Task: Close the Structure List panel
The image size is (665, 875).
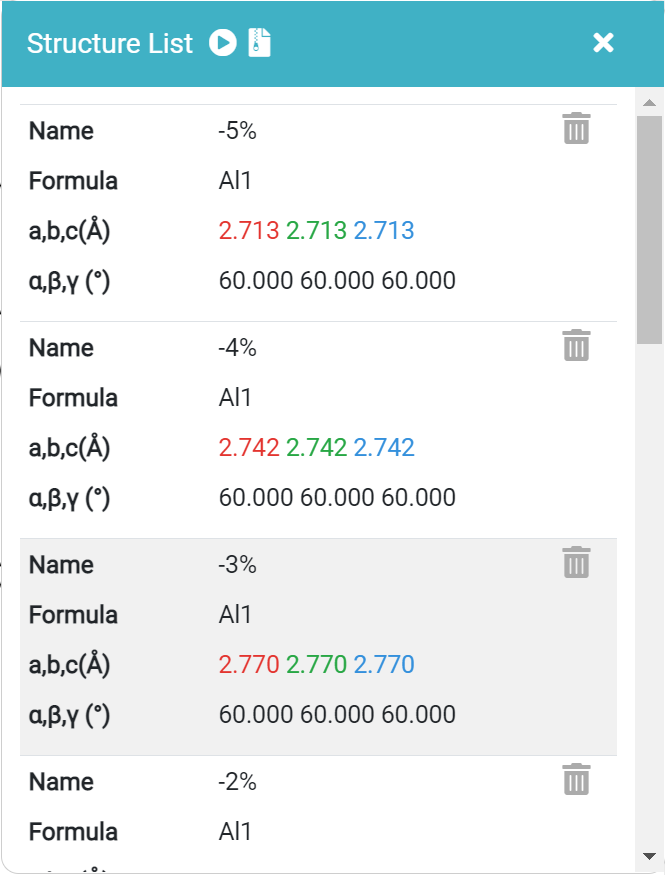Action: [x=603, y=42]
